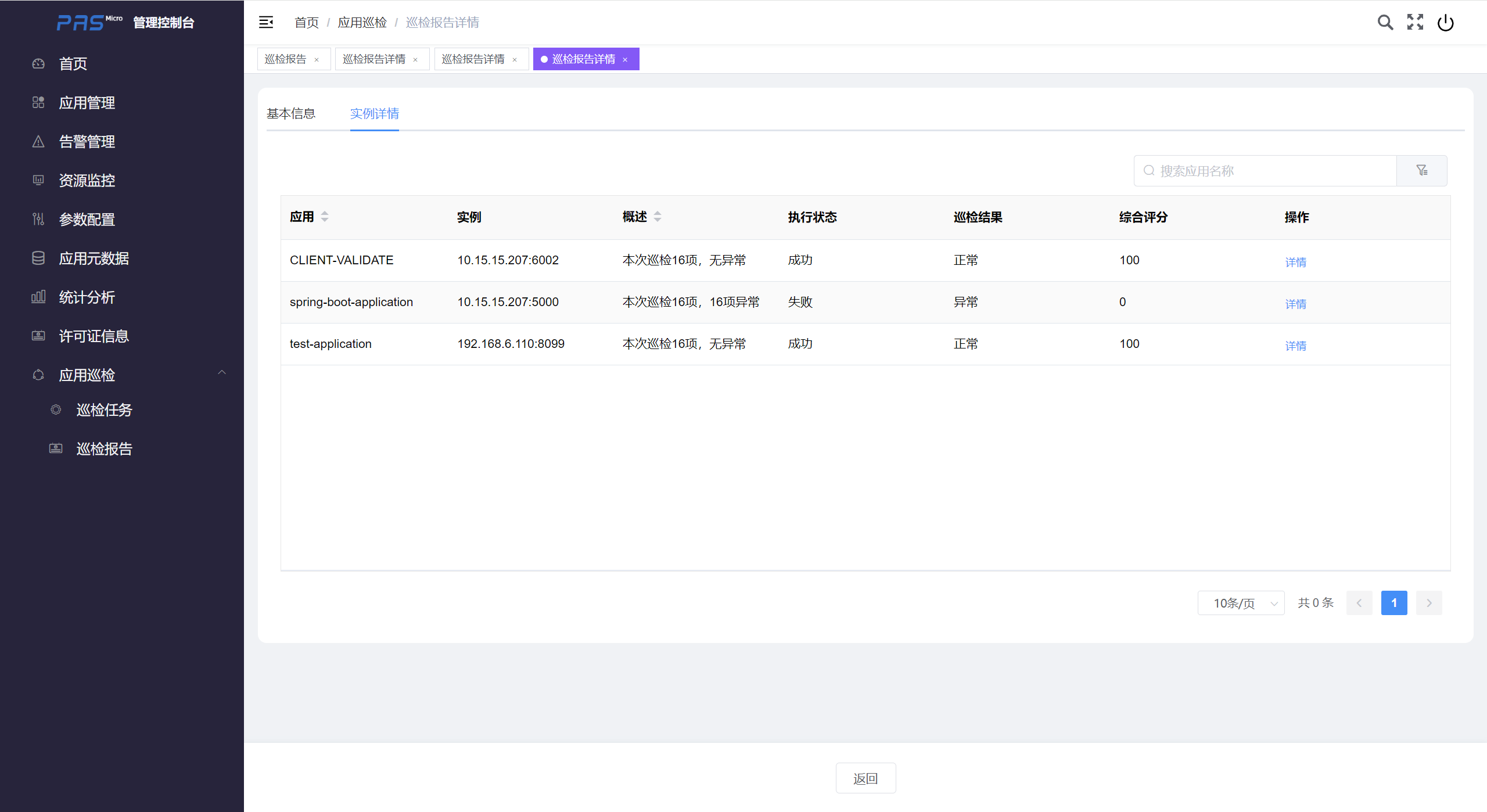Collapse the sidebar with hamburger icon

point(266,22)
